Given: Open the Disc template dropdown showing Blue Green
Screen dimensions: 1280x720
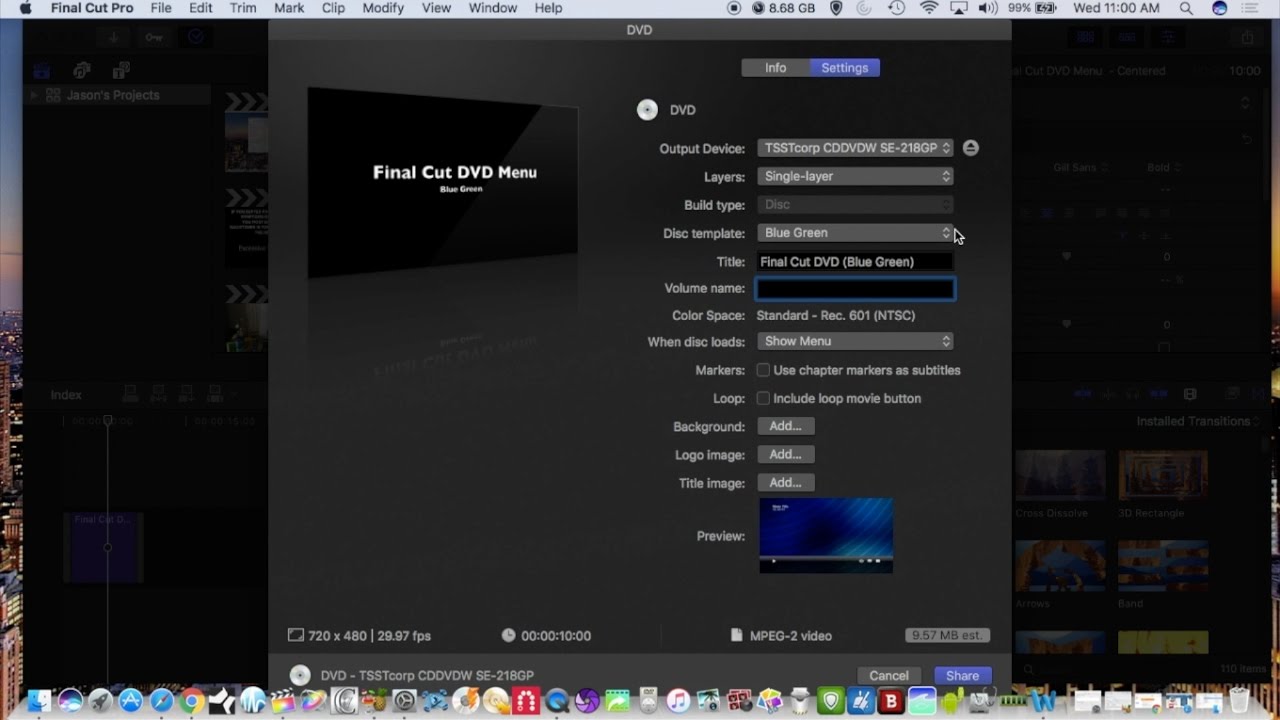Looking at the screenshot, I should 855,233.
